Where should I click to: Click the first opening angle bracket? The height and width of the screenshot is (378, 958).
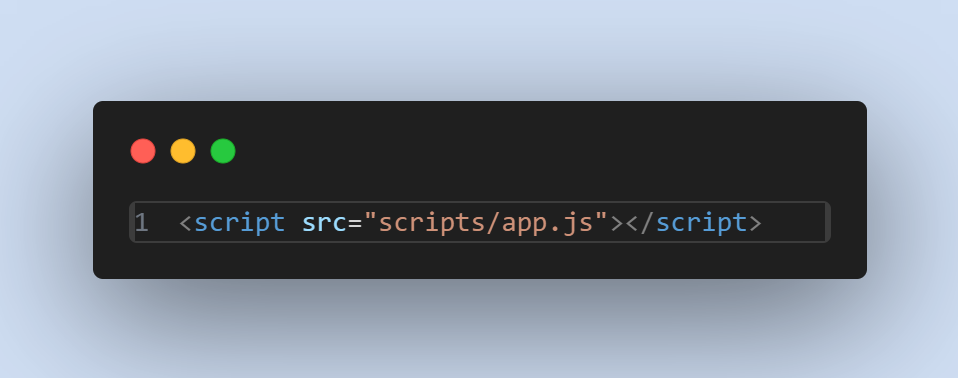186,223
